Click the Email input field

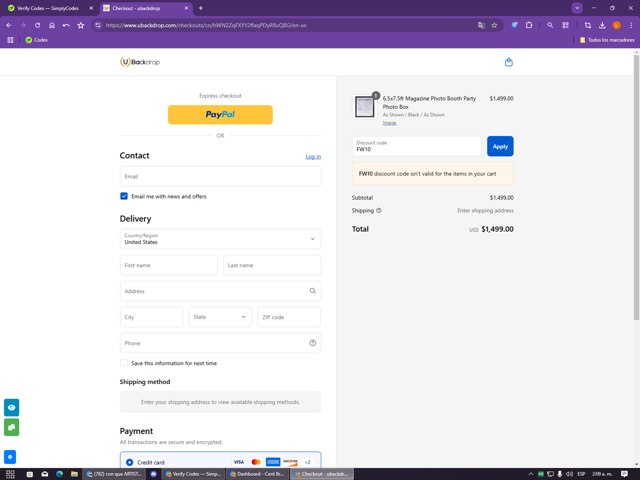pos(220,176)
